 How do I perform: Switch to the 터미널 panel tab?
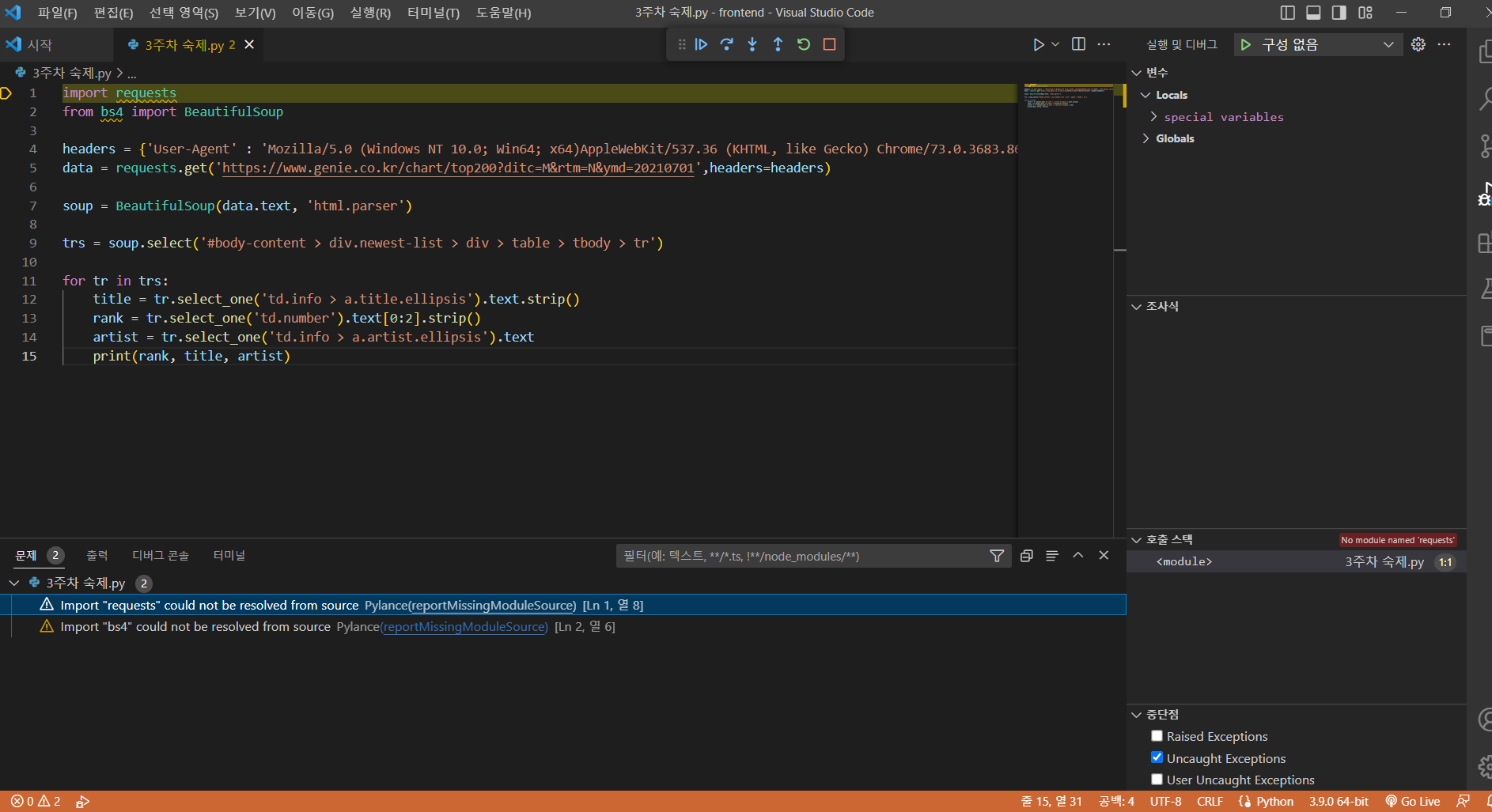pos(229,556)
